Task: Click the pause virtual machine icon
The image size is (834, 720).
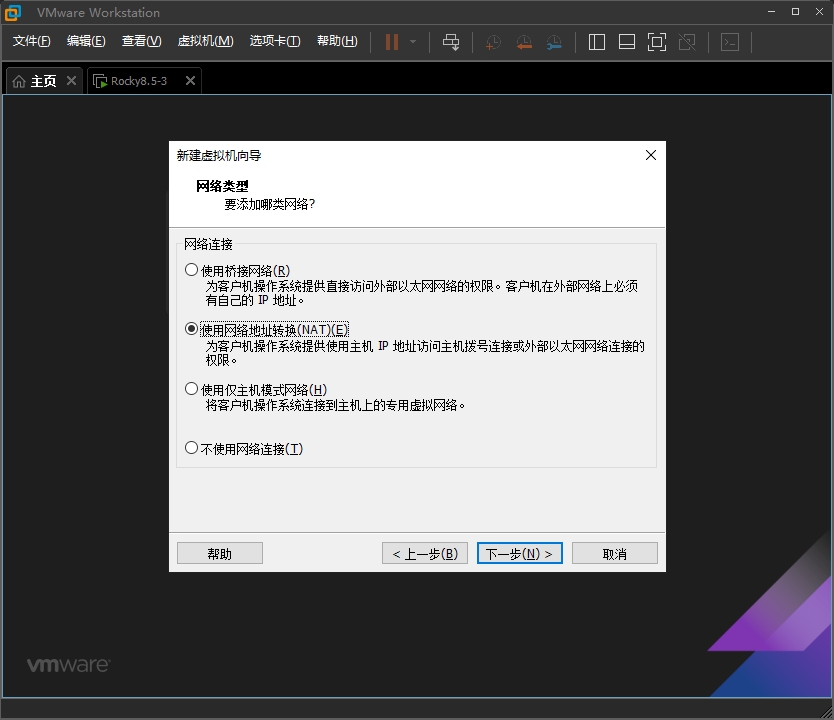Action: 392,42
